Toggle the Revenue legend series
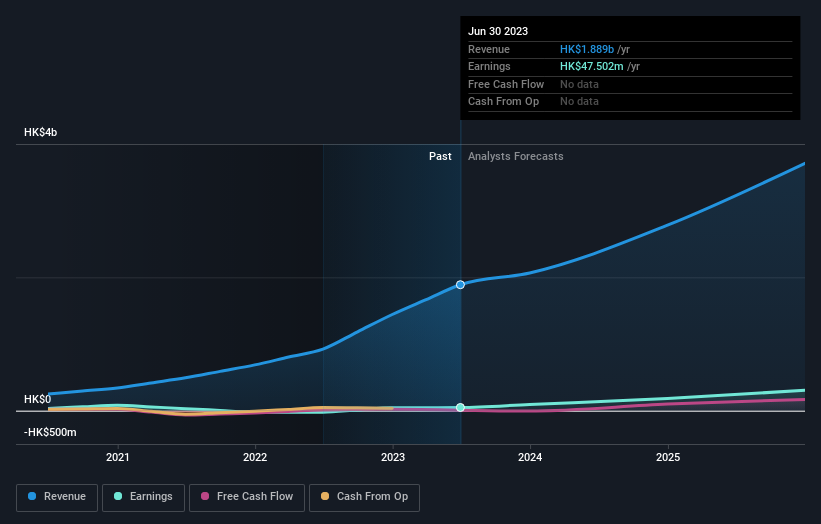821x524 pixels. 57,497
